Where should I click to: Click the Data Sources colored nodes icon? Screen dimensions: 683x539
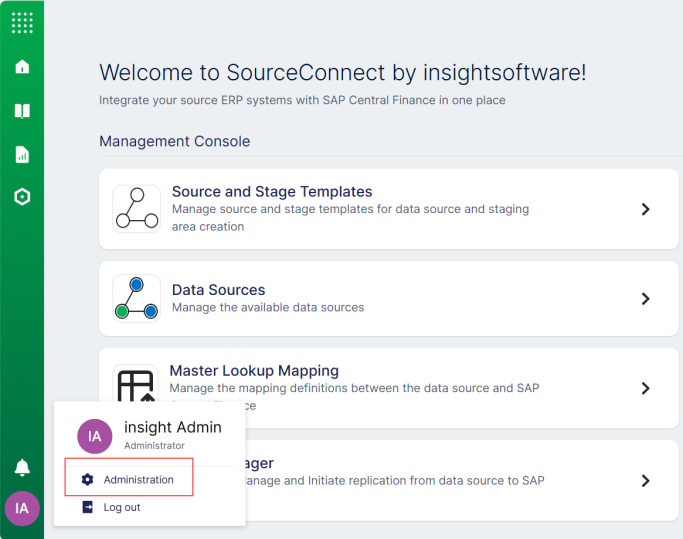[x=137, y=298]
